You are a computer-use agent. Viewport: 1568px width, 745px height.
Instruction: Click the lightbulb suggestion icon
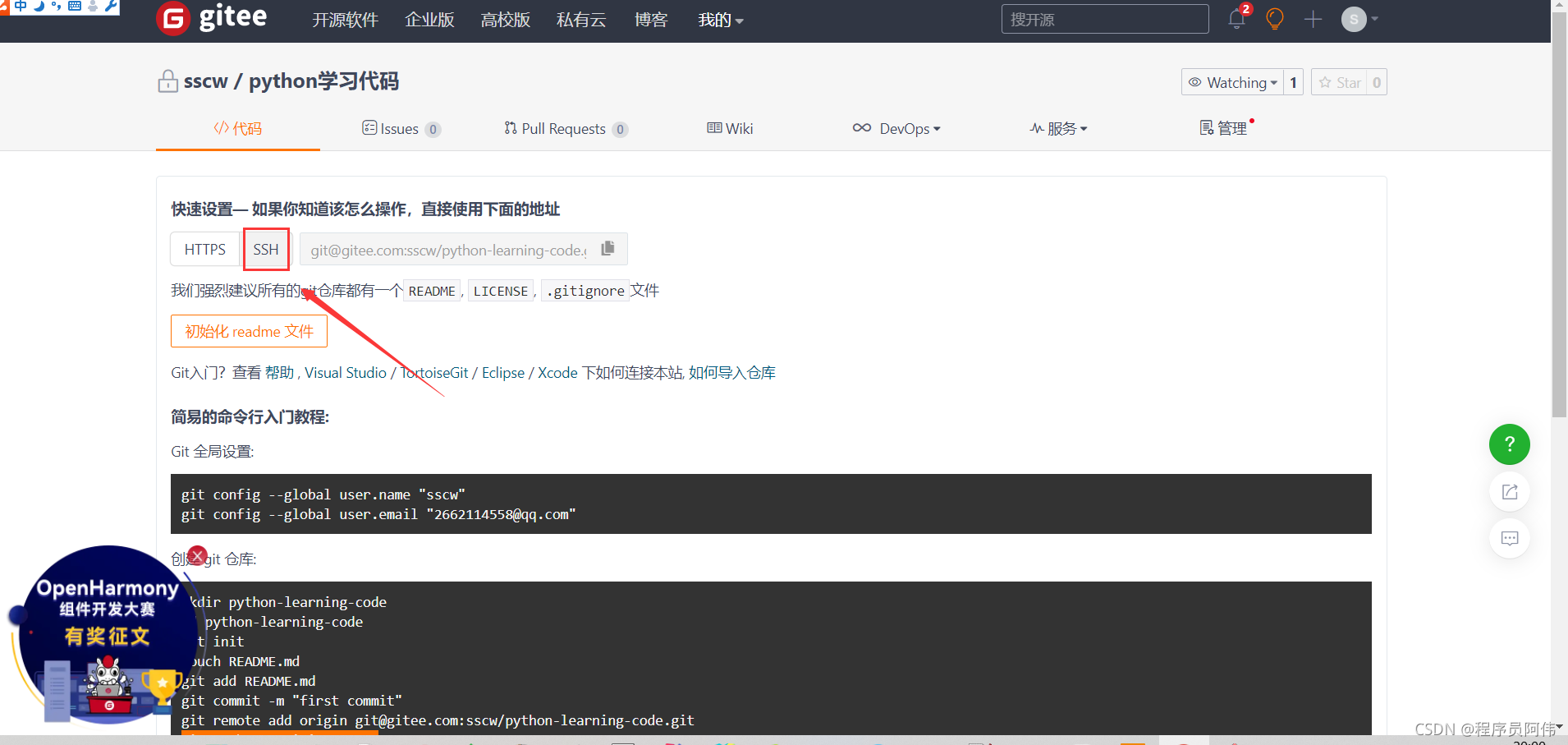point(1273,19)
